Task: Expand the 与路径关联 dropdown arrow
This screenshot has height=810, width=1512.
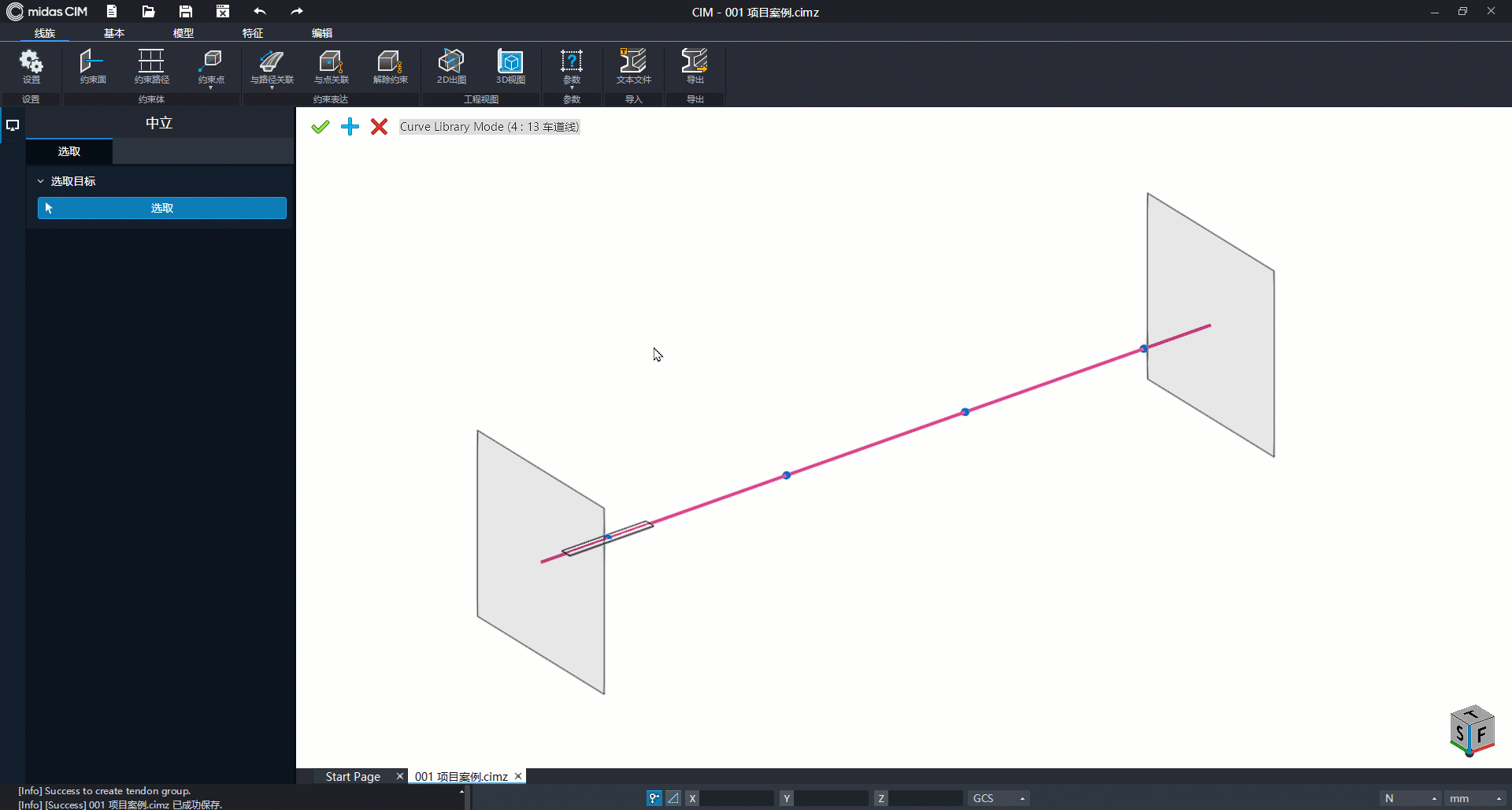Action: coord(272,87)
